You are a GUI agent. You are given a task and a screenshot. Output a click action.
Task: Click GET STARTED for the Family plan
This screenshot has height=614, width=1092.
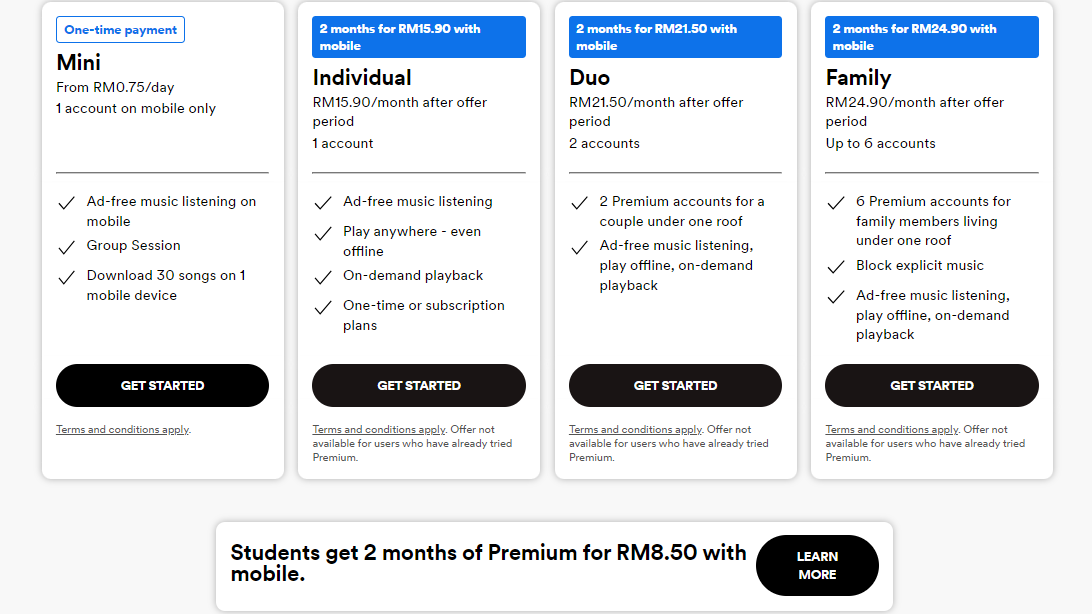931,385
